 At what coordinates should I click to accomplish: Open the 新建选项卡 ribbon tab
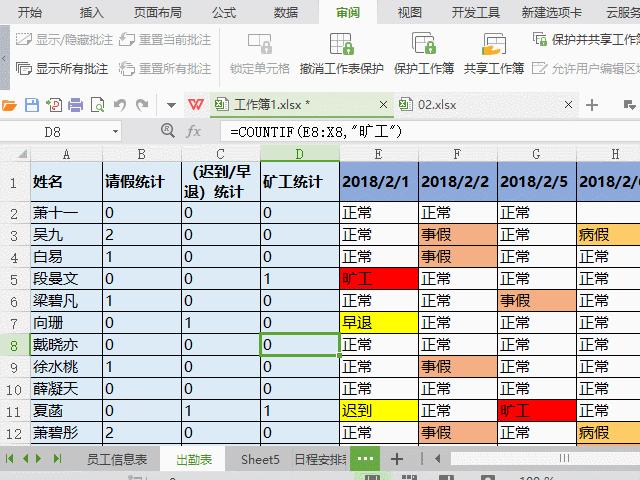[x=551, y=12]
